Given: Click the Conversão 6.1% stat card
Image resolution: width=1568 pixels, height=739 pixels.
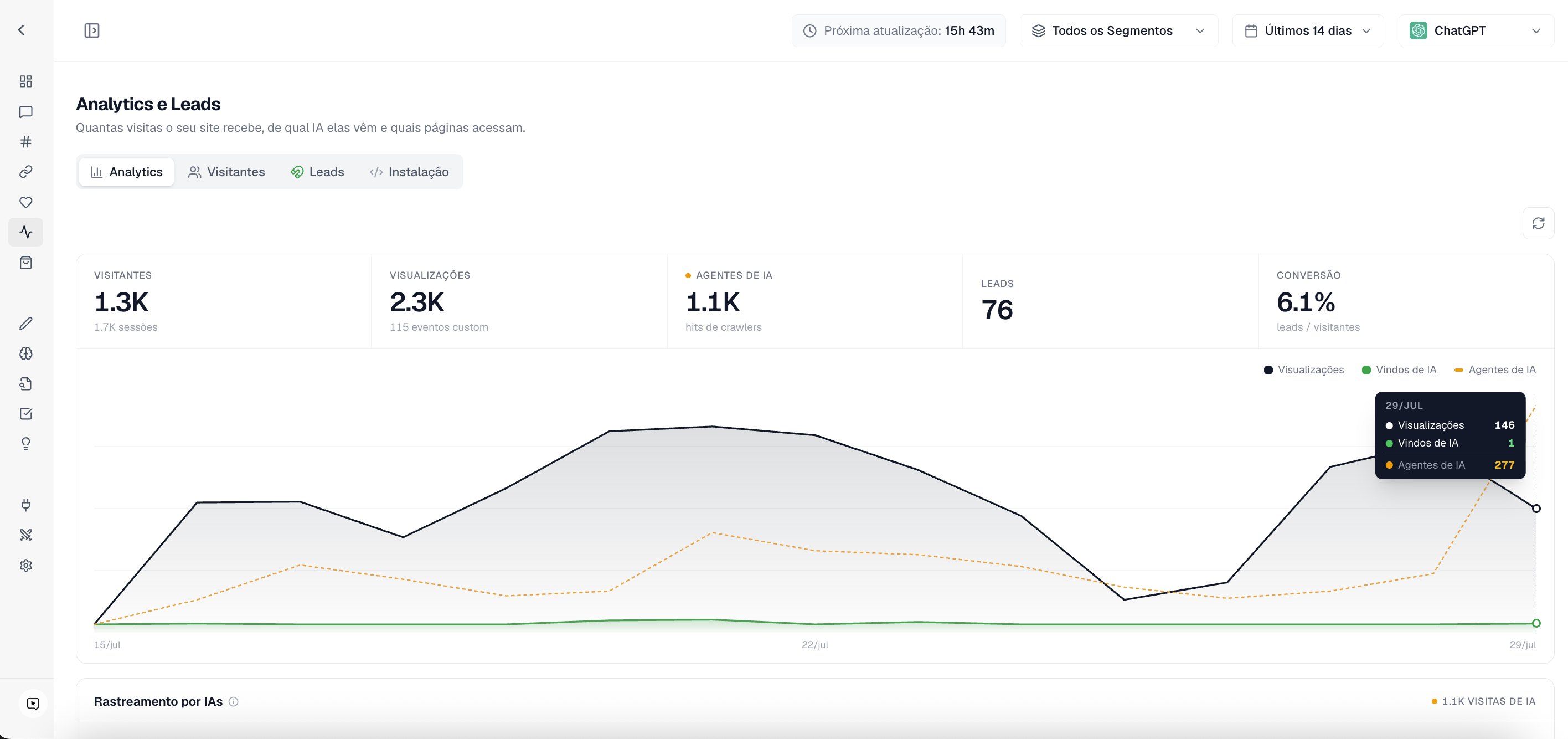Looking at the screenshot, I should (x=1406, y=301).
